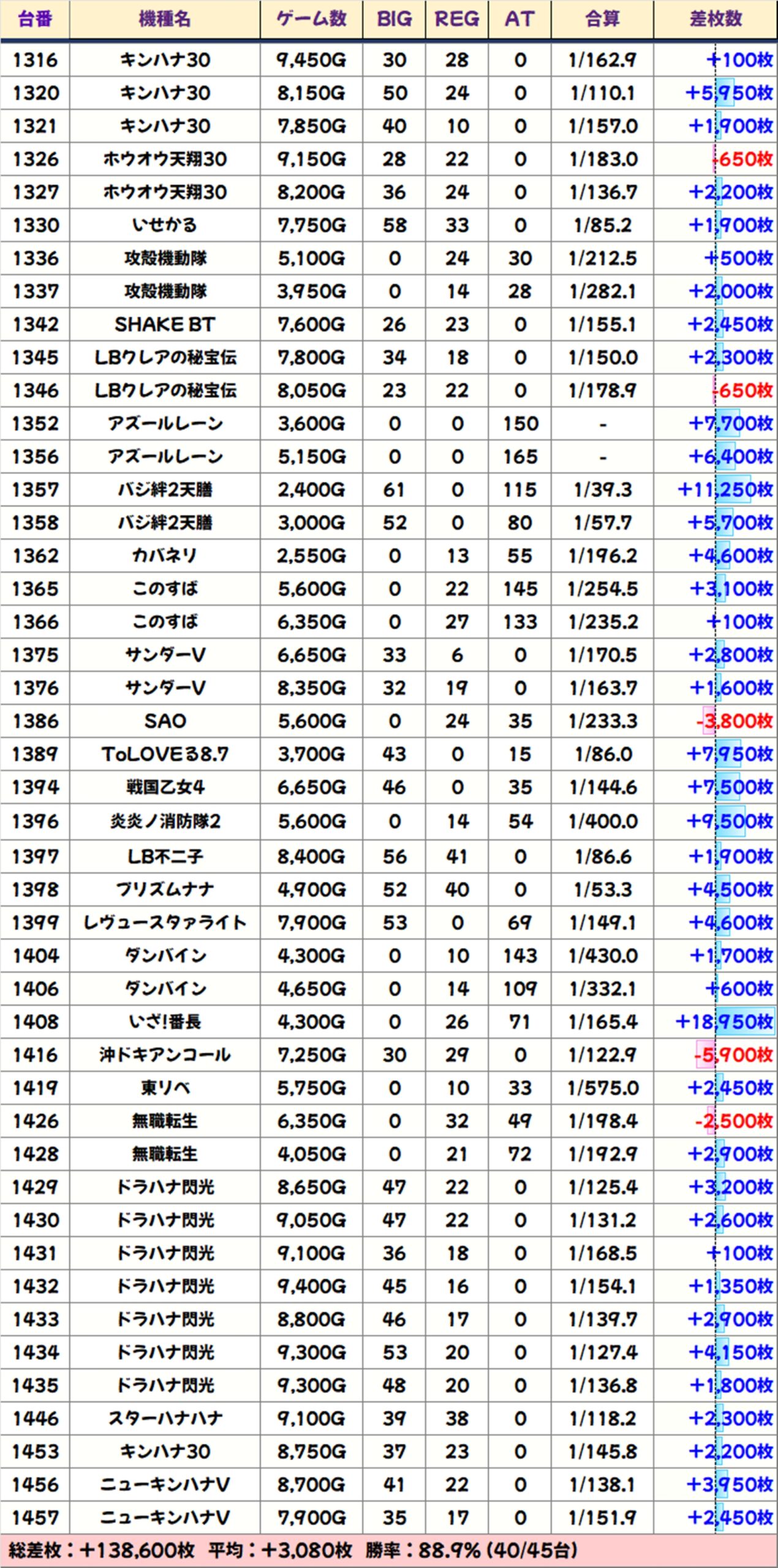This screenshot has width=778, height=1568.
Task: Select the レヴュースタァライト machine name
Action: tap(165, 922)
